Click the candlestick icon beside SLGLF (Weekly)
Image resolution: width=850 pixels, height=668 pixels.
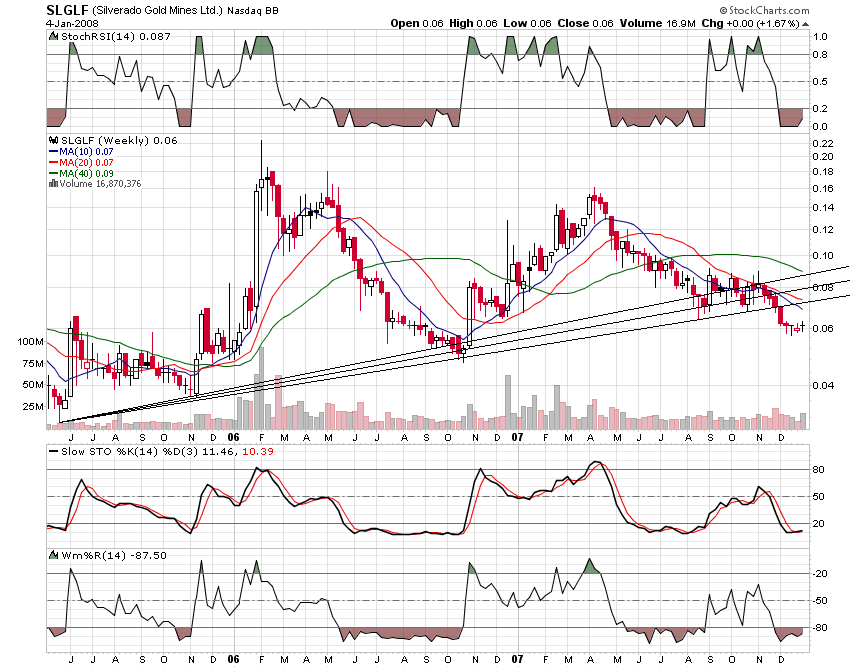click(x=53, y=140)
